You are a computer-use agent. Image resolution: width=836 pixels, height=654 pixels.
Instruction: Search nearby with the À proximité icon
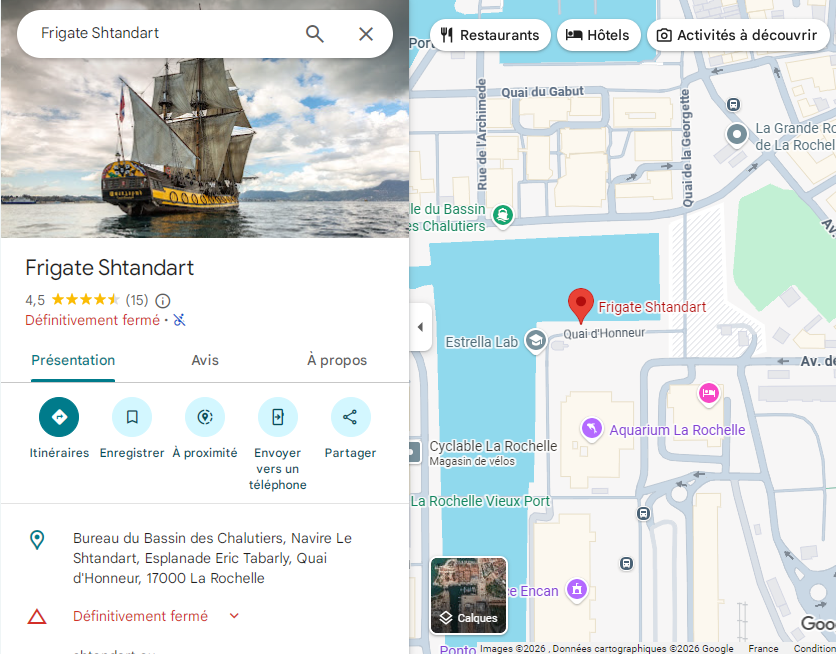pos(205,417)
